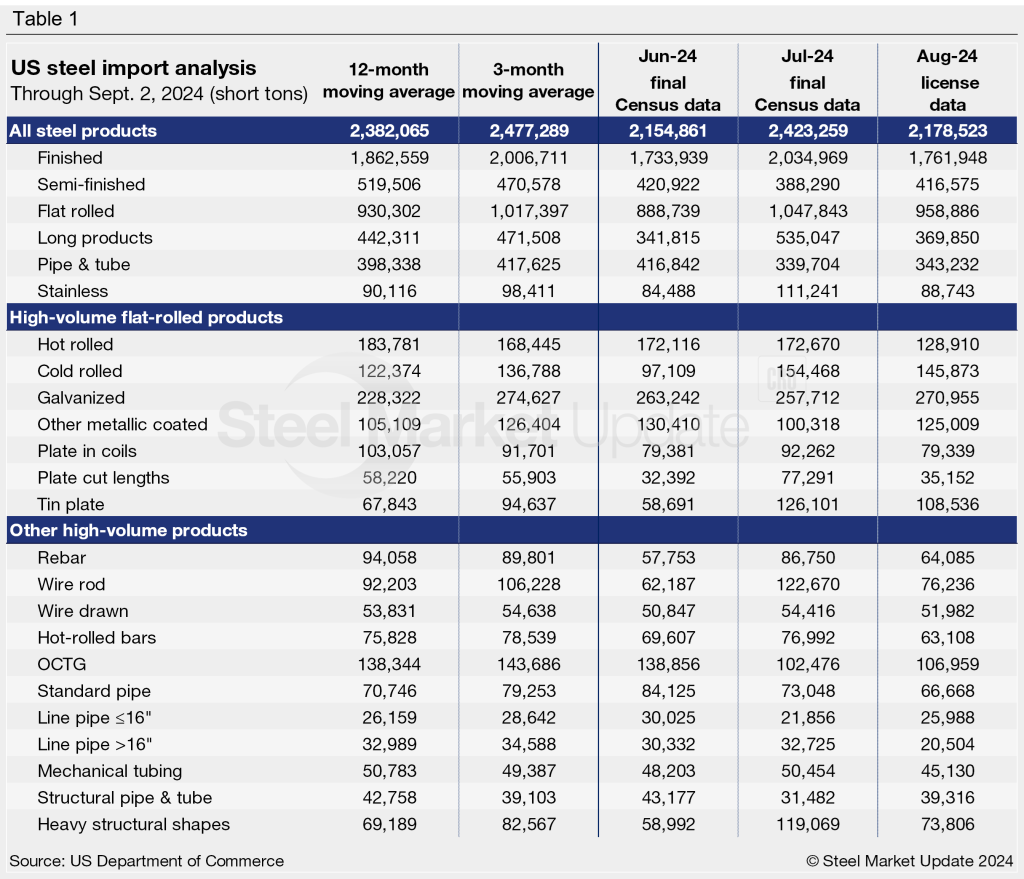Click the Aug-24 total value 2,178,523
Viewport: 1024px width, 879px height.
(947, 130)
